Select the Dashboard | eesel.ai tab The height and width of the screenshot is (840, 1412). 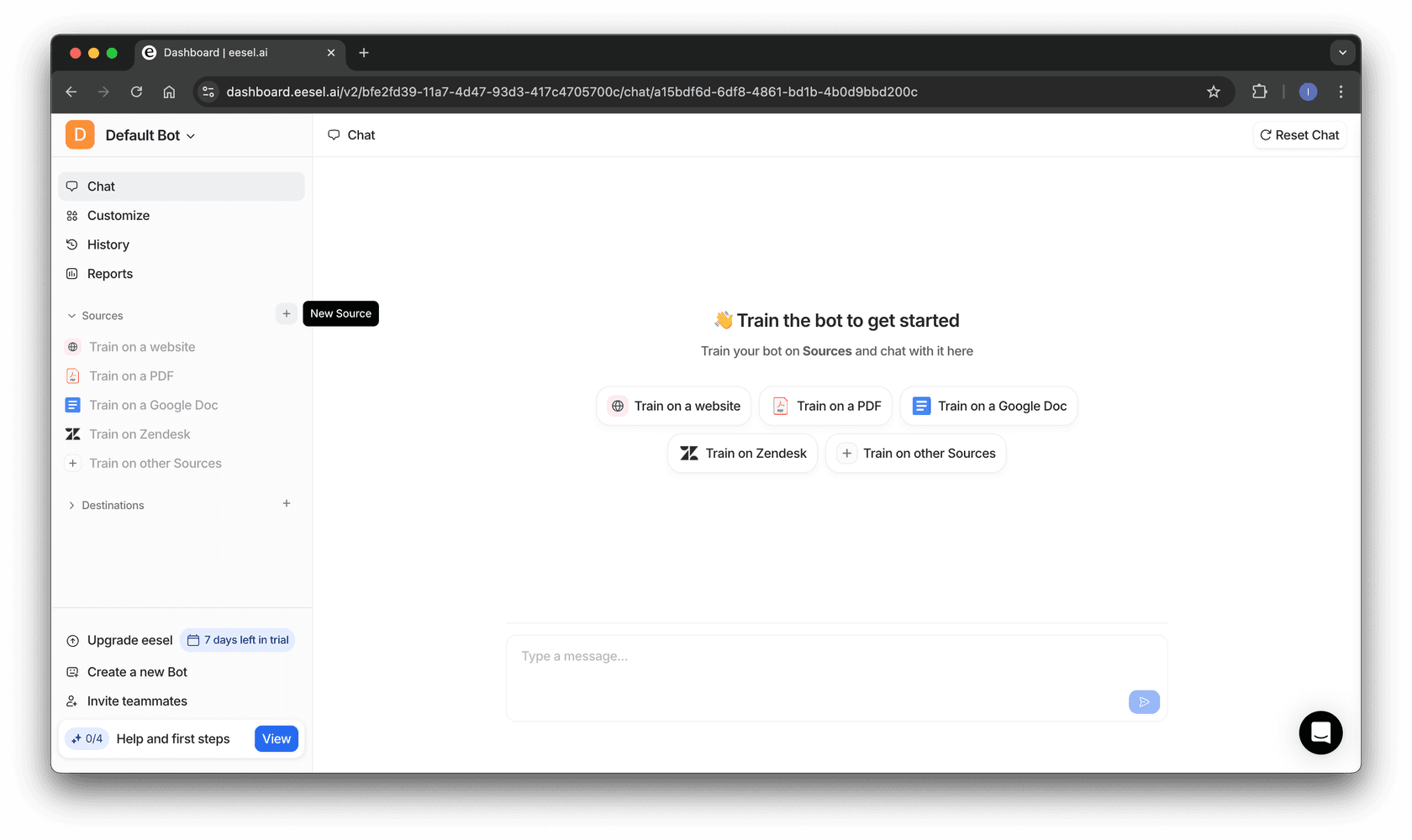pos(240,53)
